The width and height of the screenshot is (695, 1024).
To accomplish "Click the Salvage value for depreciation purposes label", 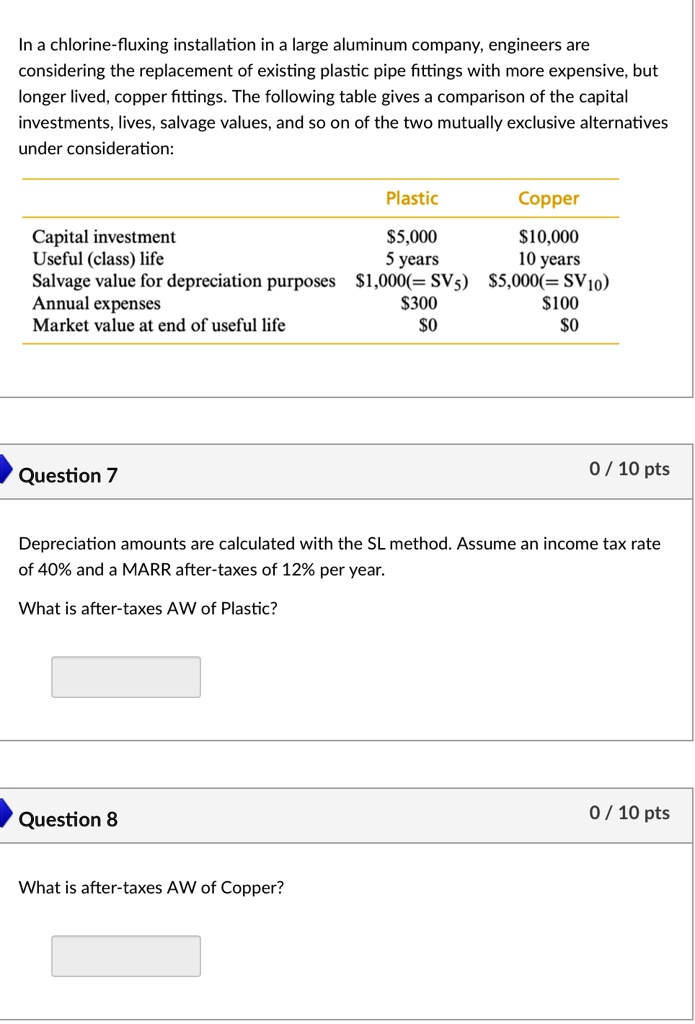I will [x=184, y=281].
